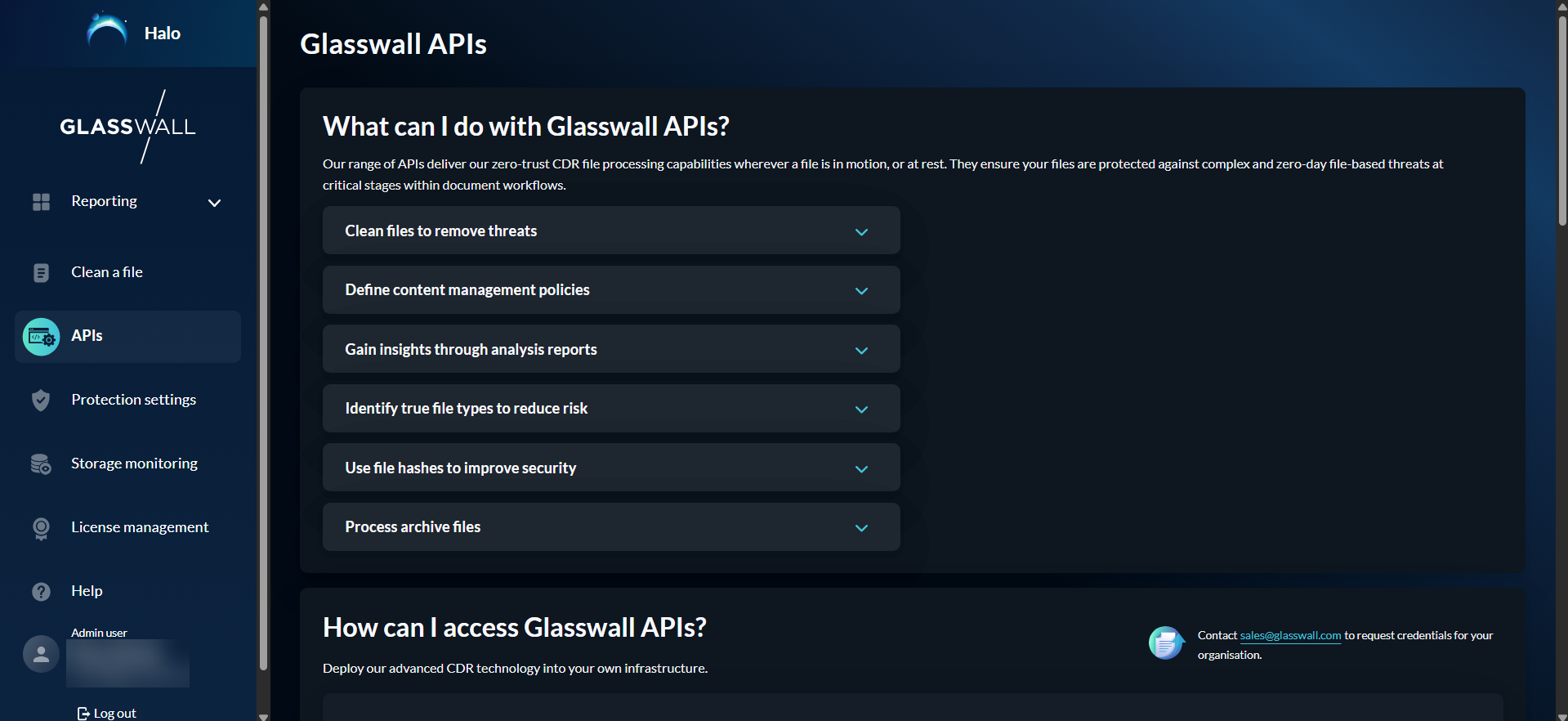Expand Identify true file types section

[860, 410]
